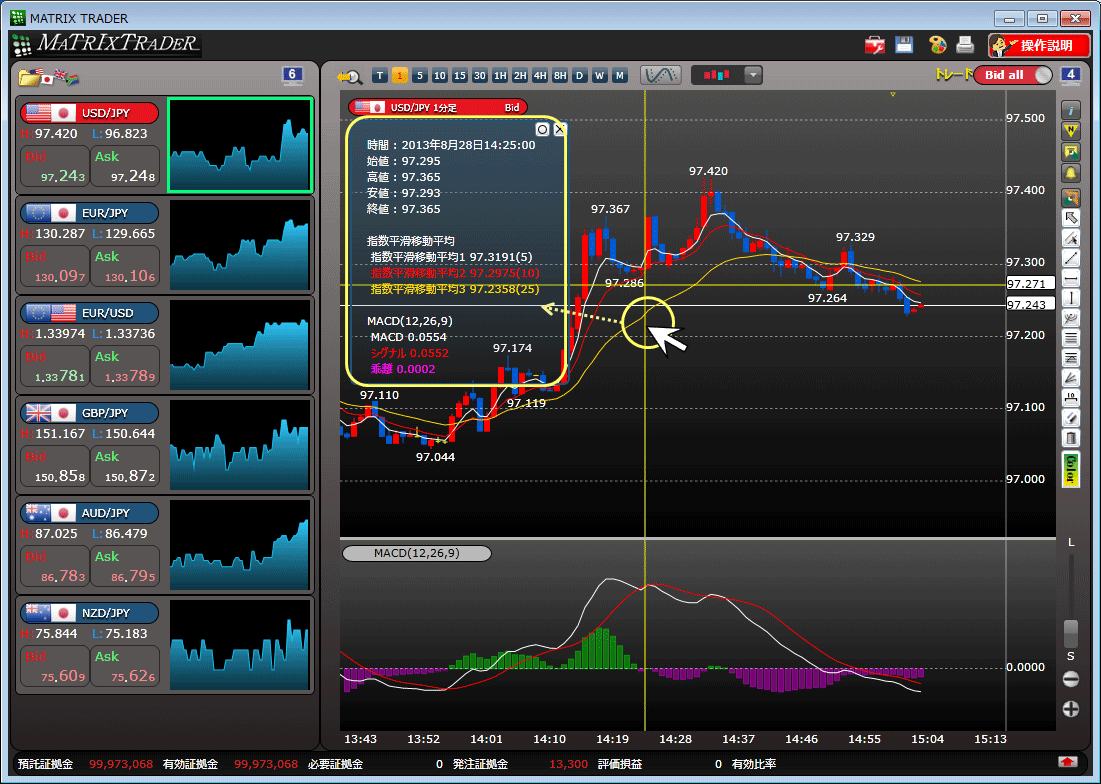Switch chart to 4H timeframe

pyautogui.click(x=539, y=76)
